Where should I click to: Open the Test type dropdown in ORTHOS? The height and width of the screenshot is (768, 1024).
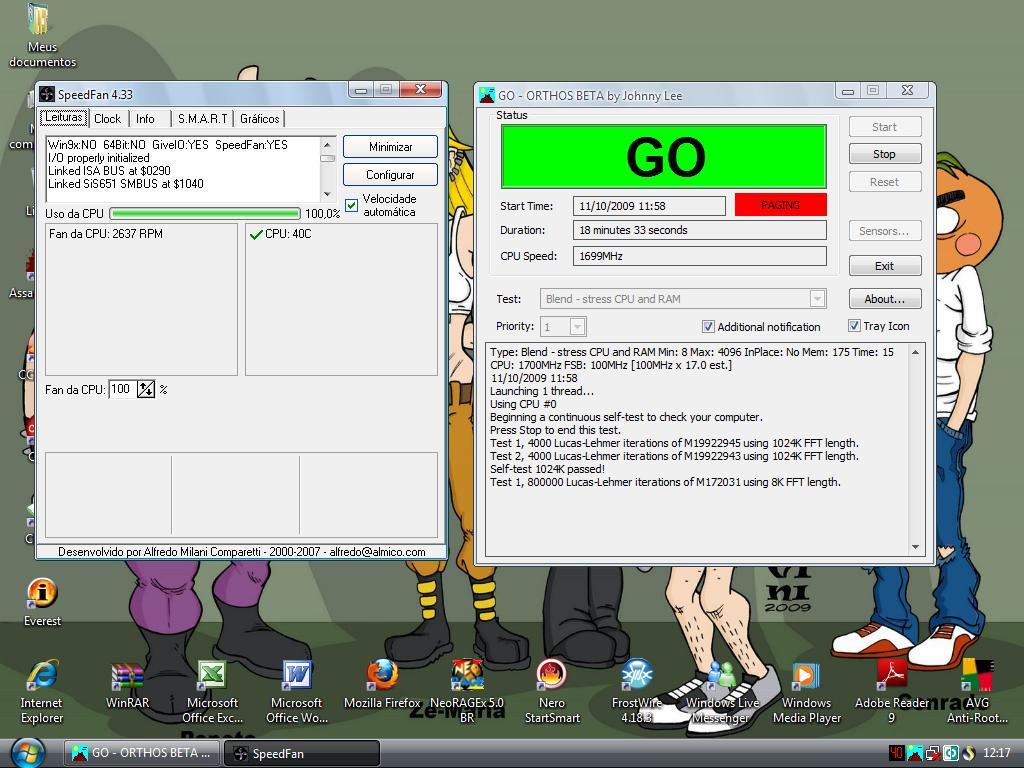(x=817, y=299)
